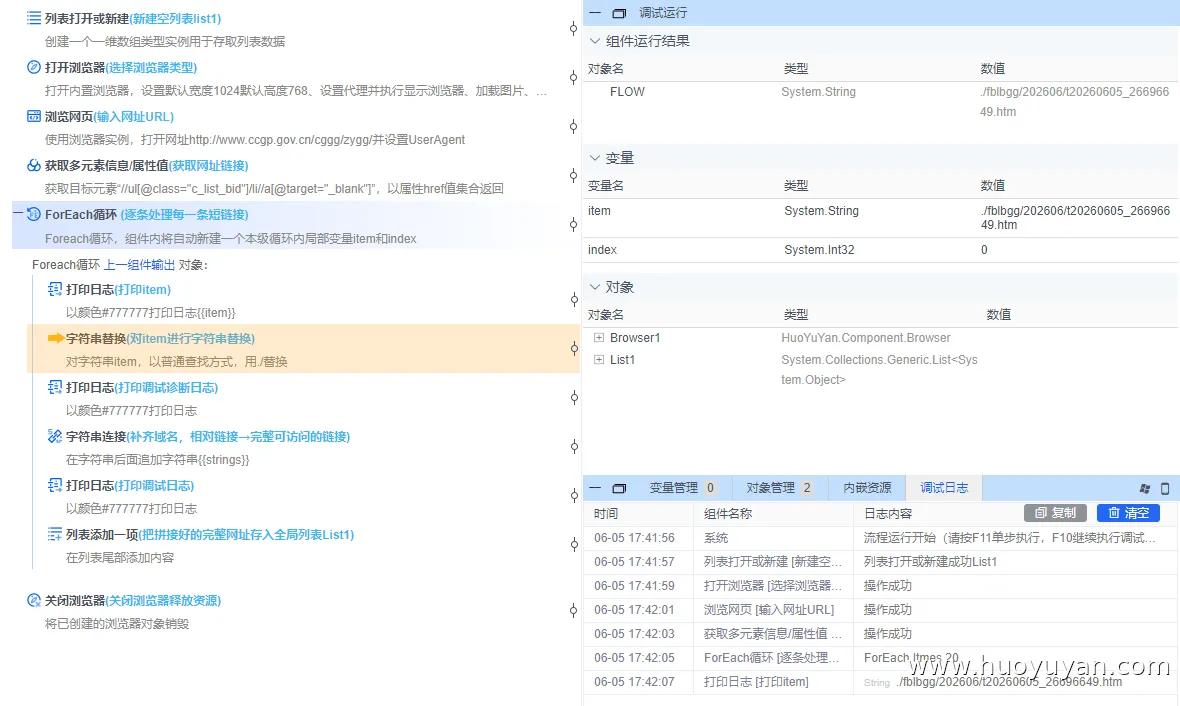Image resolution: width=1180 pixels, height=706 pixels.
Task: Click the 打印日志(打印调试诊断日志) icon
Action: (55, 387)
